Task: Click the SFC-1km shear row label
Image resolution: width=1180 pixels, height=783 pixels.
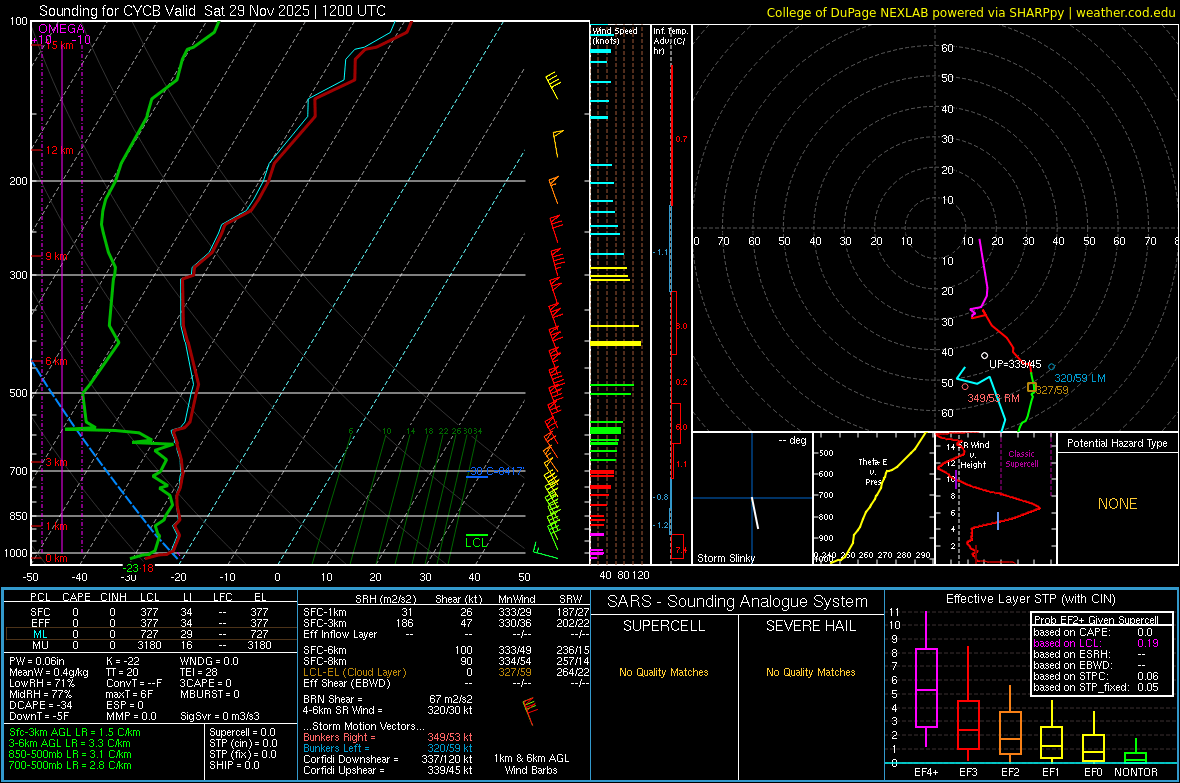Action: click(325, 612)
